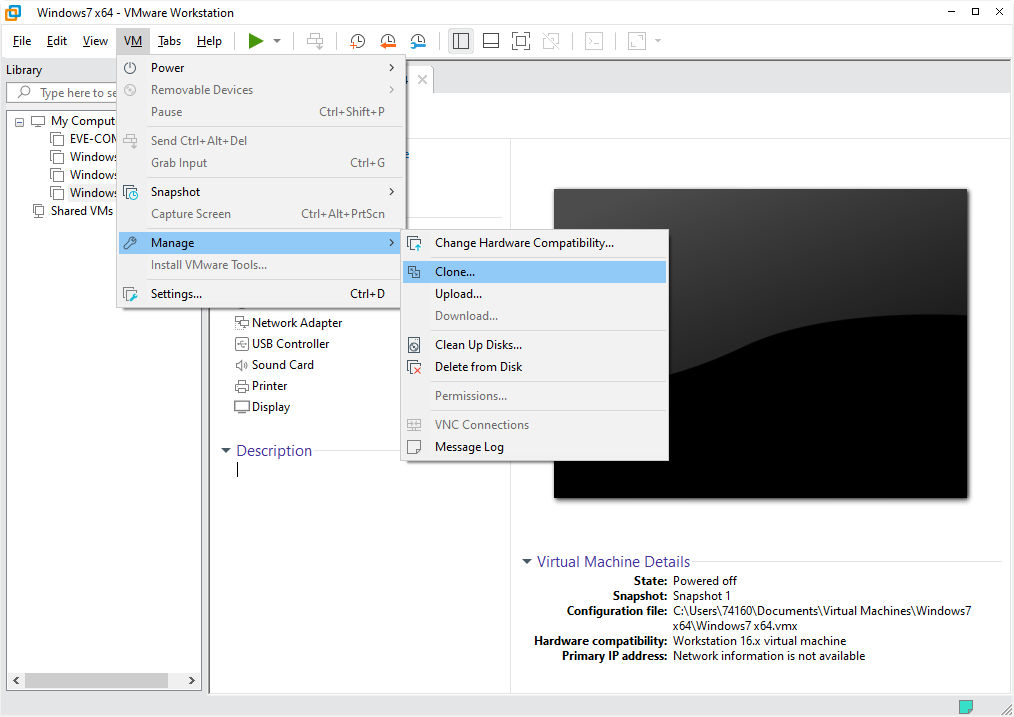
Task: Click the Unity mode toolbar icon
Action: 551,41
